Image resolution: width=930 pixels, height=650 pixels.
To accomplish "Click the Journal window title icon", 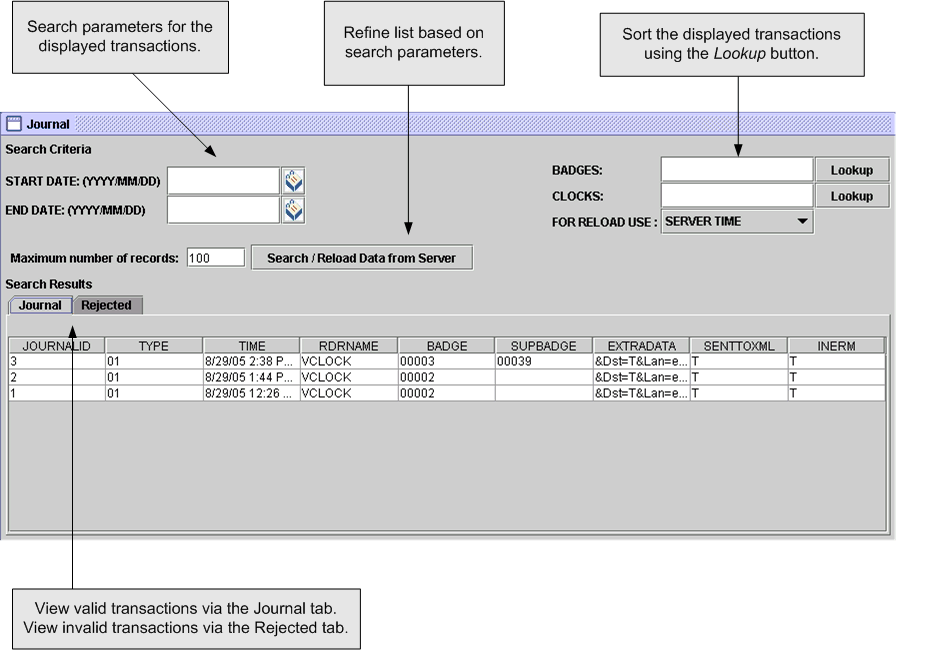I will tap(14, 124).
